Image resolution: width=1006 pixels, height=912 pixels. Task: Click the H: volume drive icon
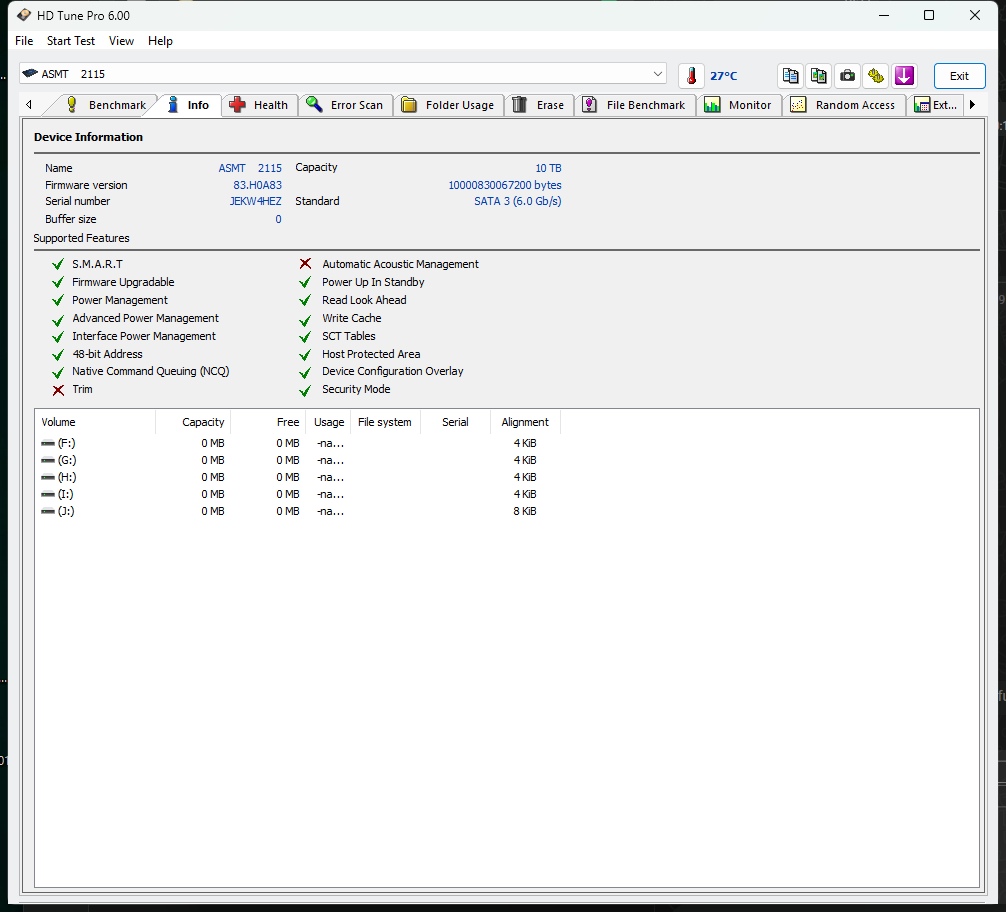point(47,478)
